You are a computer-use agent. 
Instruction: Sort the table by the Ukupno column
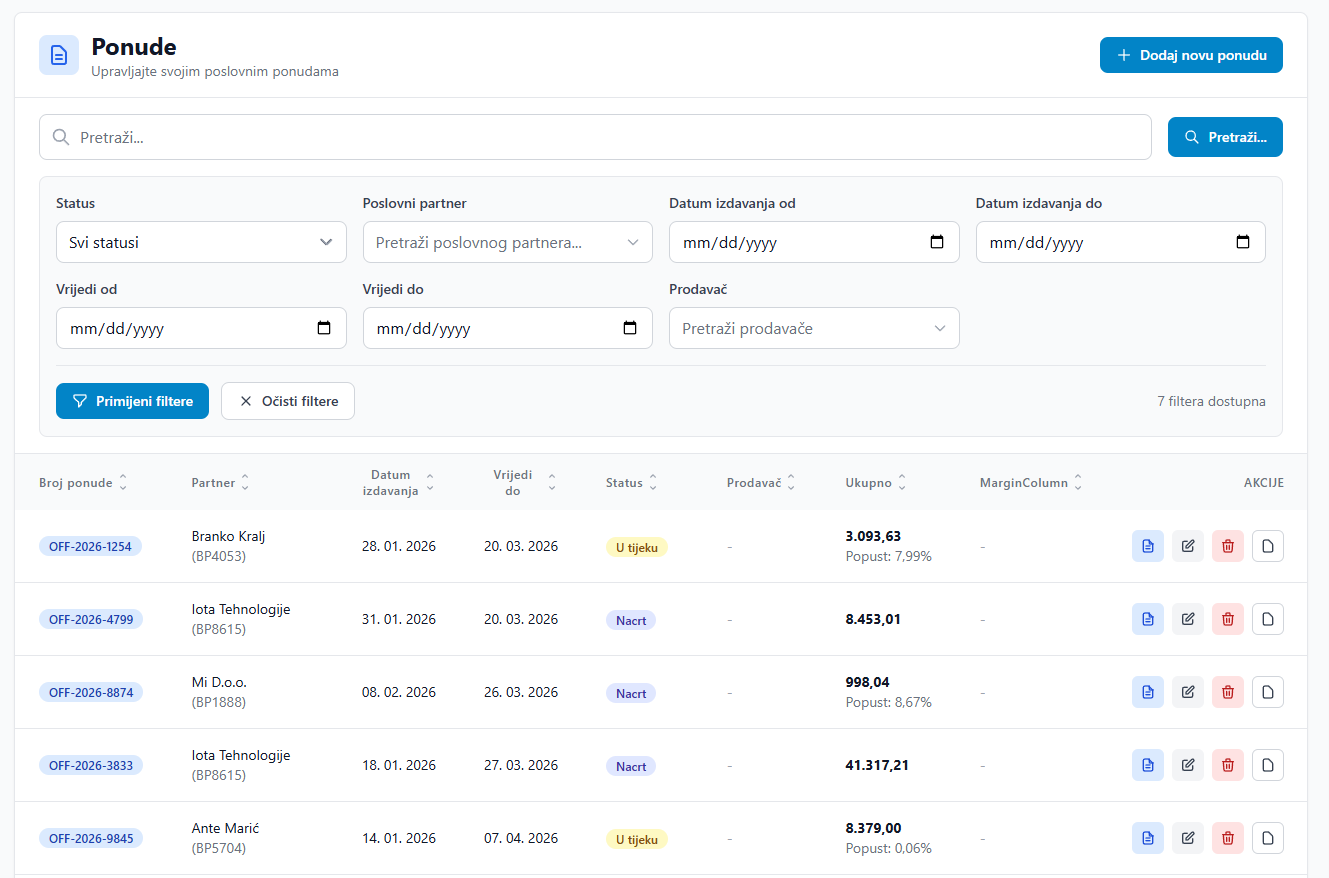(x=867, y=482)
